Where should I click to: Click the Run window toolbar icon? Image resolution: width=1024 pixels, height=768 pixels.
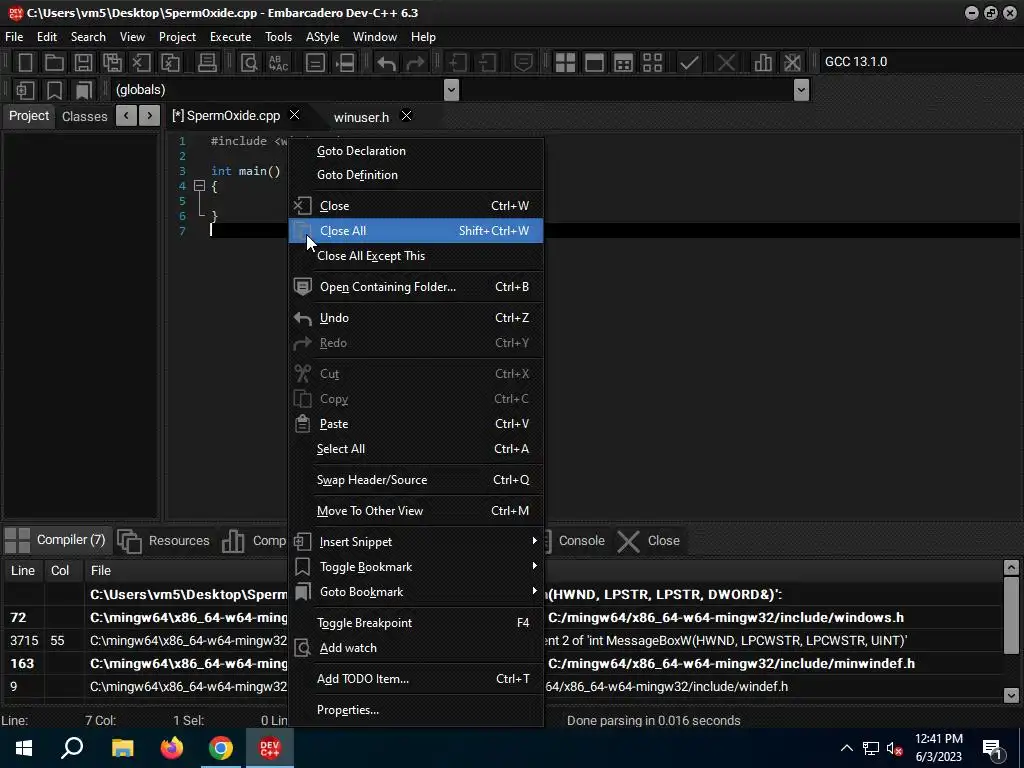pyautogui.click(x=594, y=62)
